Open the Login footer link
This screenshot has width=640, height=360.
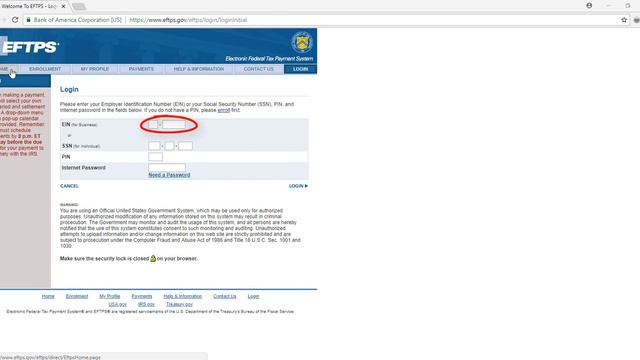click(253, 296)
